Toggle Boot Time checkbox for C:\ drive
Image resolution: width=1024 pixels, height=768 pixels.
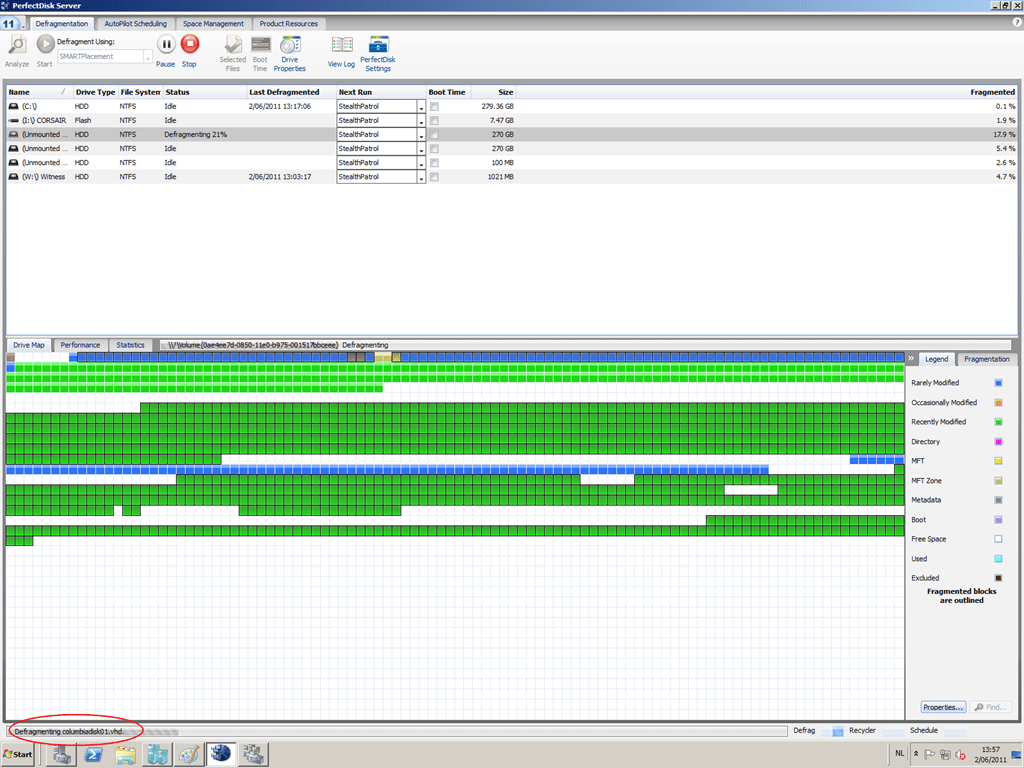click(x=434, y=106)
